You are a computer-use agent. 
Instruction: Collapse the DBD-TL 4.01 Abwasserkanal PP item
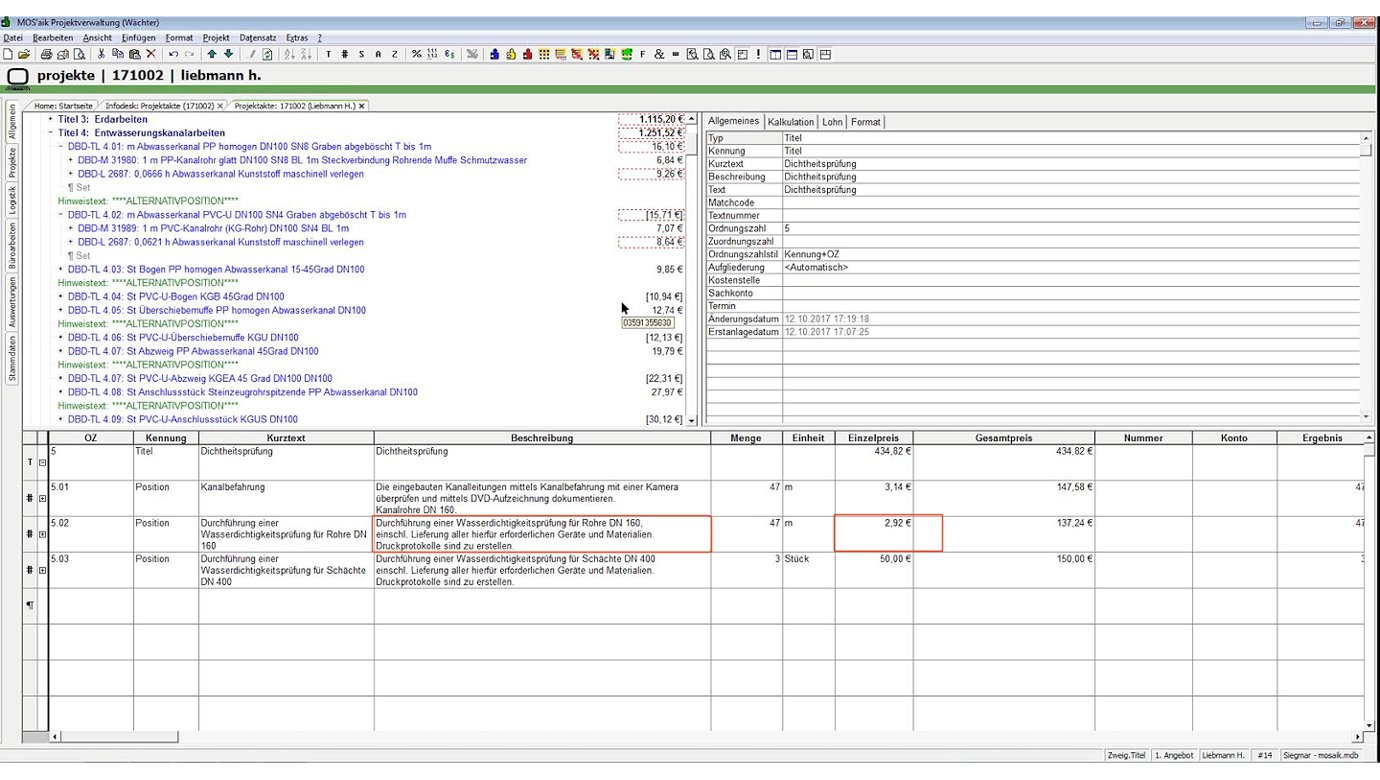pyautogui.click(x=61, y=146)
